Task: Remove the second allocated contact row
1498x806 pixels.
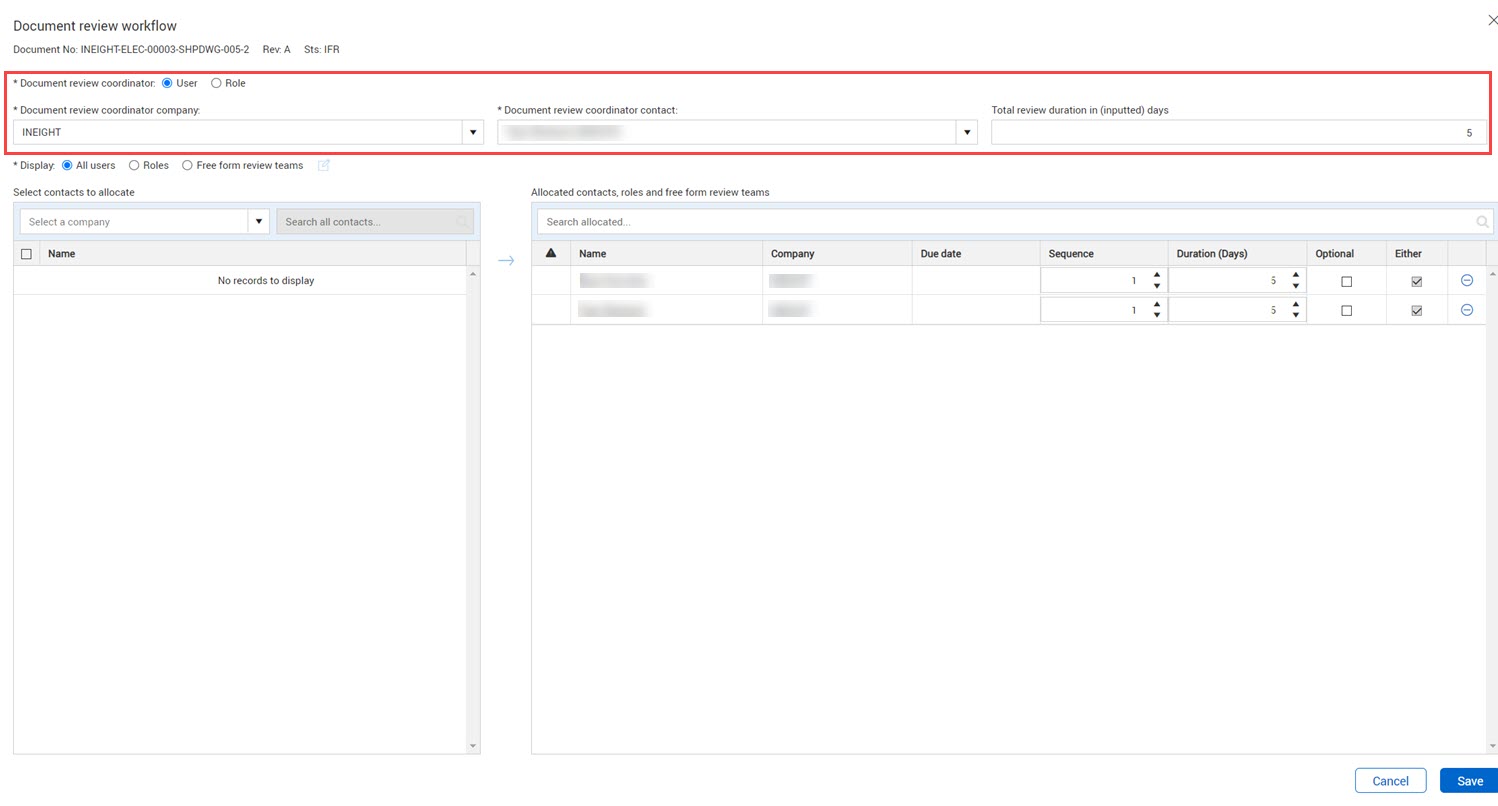Action: [x=1466, y=311]
